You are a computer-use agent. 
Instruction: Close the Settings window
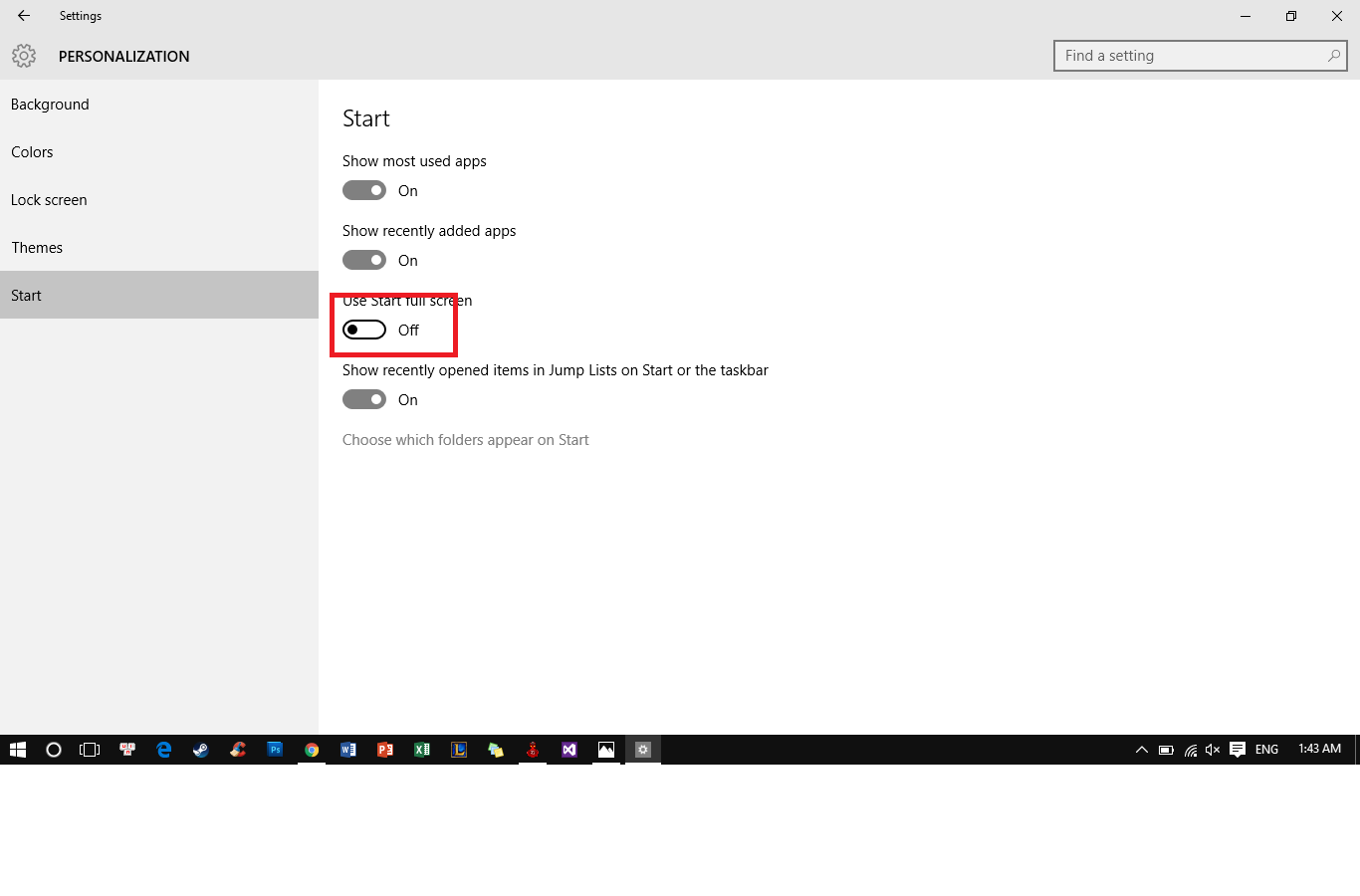pyautogui.click(x=1337, y=16)
